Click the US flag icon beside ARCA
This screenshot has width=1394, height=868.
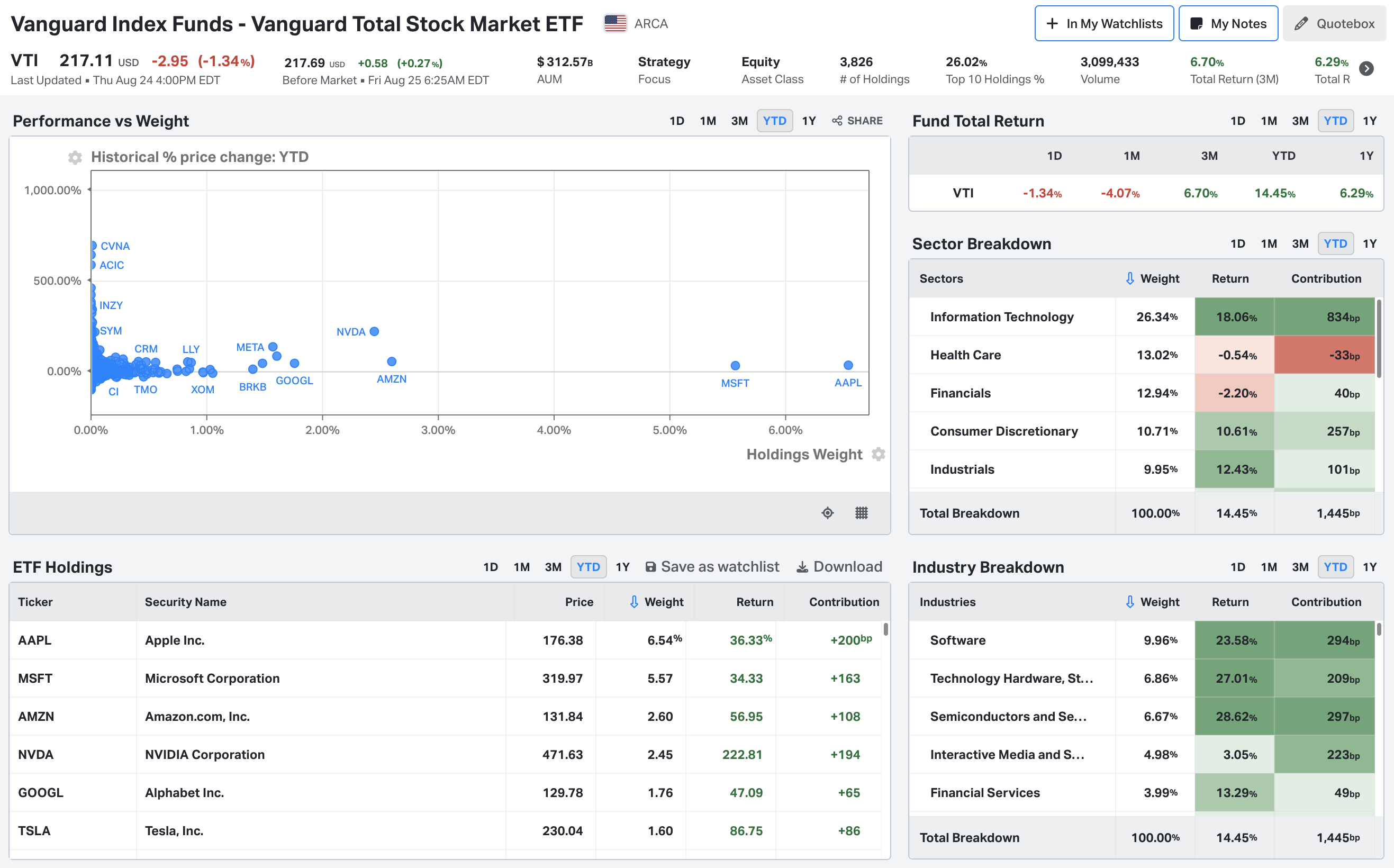[615, 23]
